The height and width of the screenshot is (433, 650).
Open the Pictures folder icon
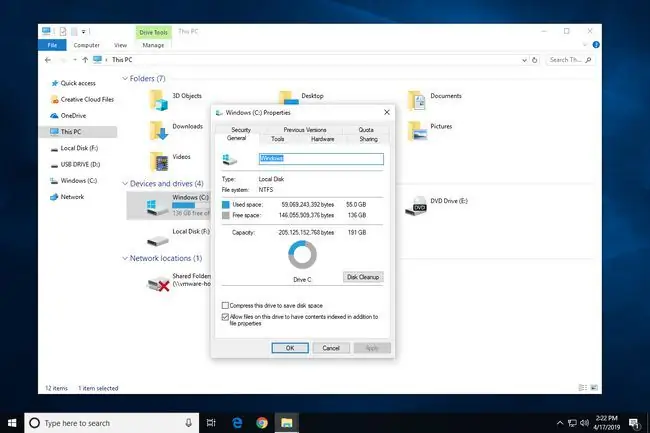coord(417,131)
